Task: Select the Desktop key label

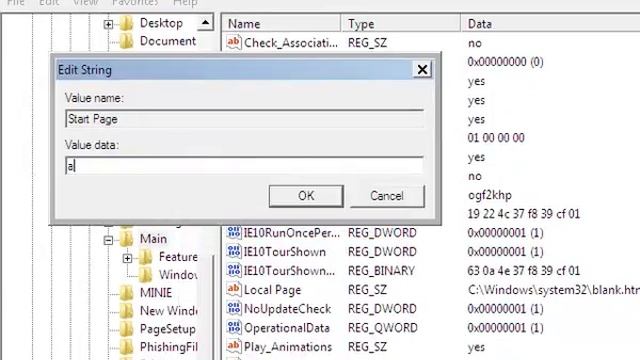Action: (x=161, y=23)
